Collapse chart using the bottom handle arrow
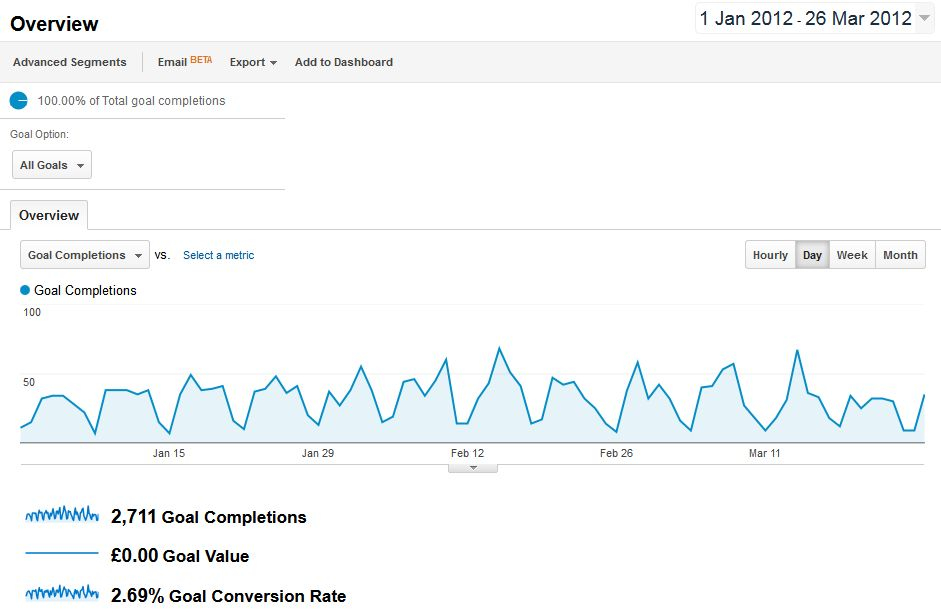Screen dimensions: 941x616 tap(473, 467)
